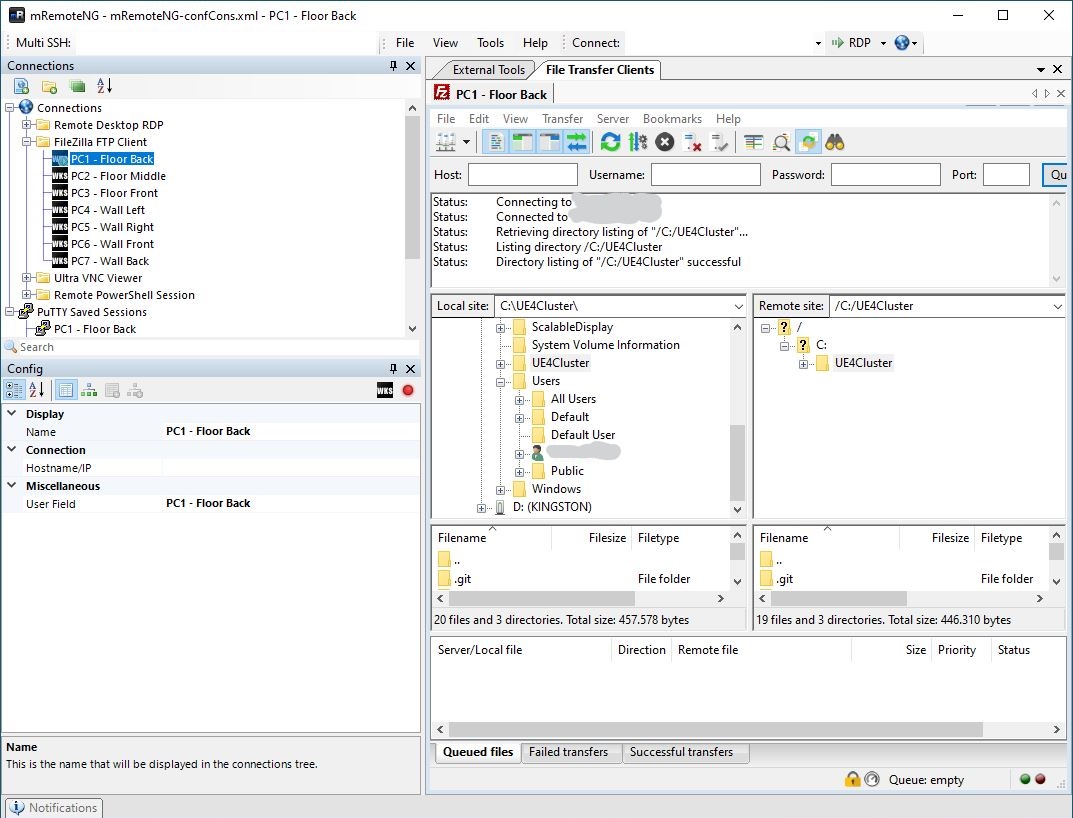Open Site Manager dropdown arrow
Viewport: 1073px width, 818px height.
[x=467, y=142]
